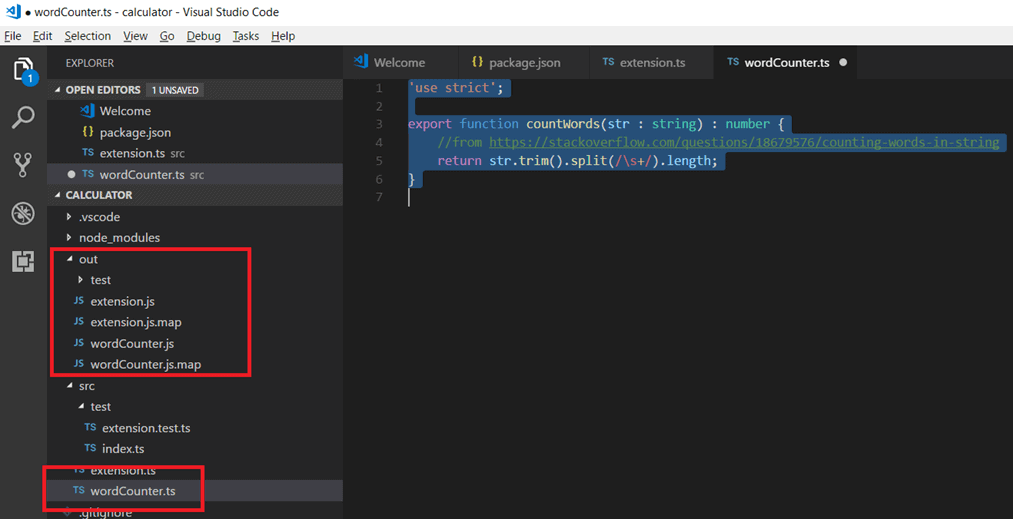
Task: Click the stackoverflow URL in the comment
Action: pos(744,142)
